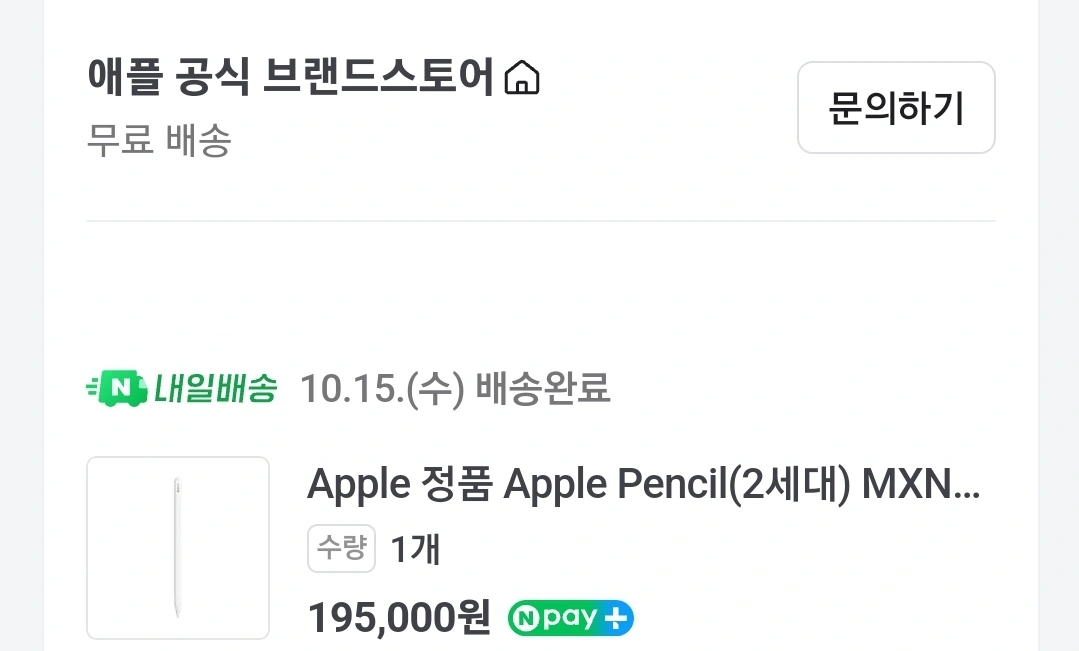Click the 195,000원 price

(x=399, y=618)
